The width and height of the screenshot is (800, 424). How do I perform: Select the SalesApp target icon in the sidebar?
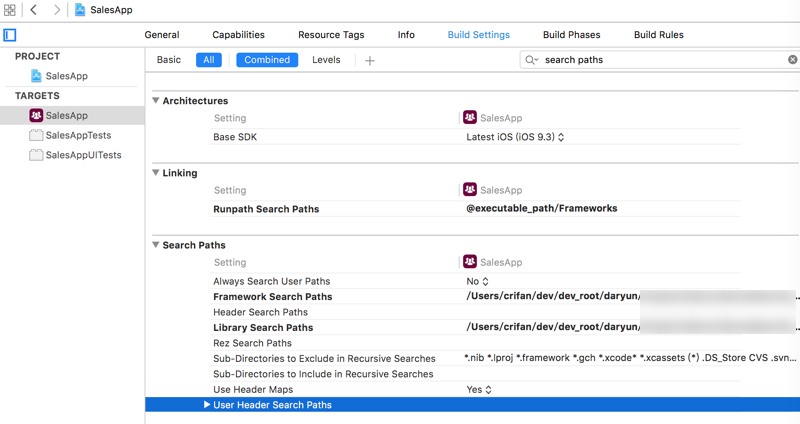36,116
